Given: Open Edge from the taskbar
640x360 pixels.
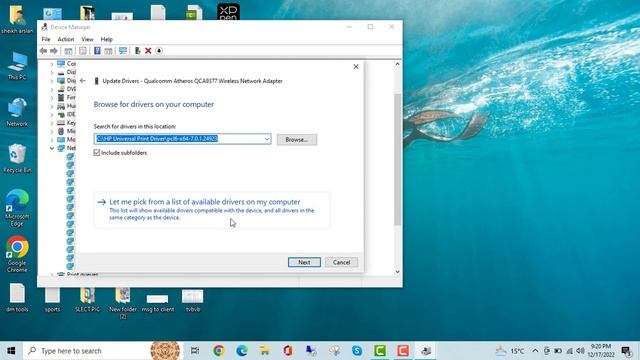Looking at the screenshot, I should point(242,351).
